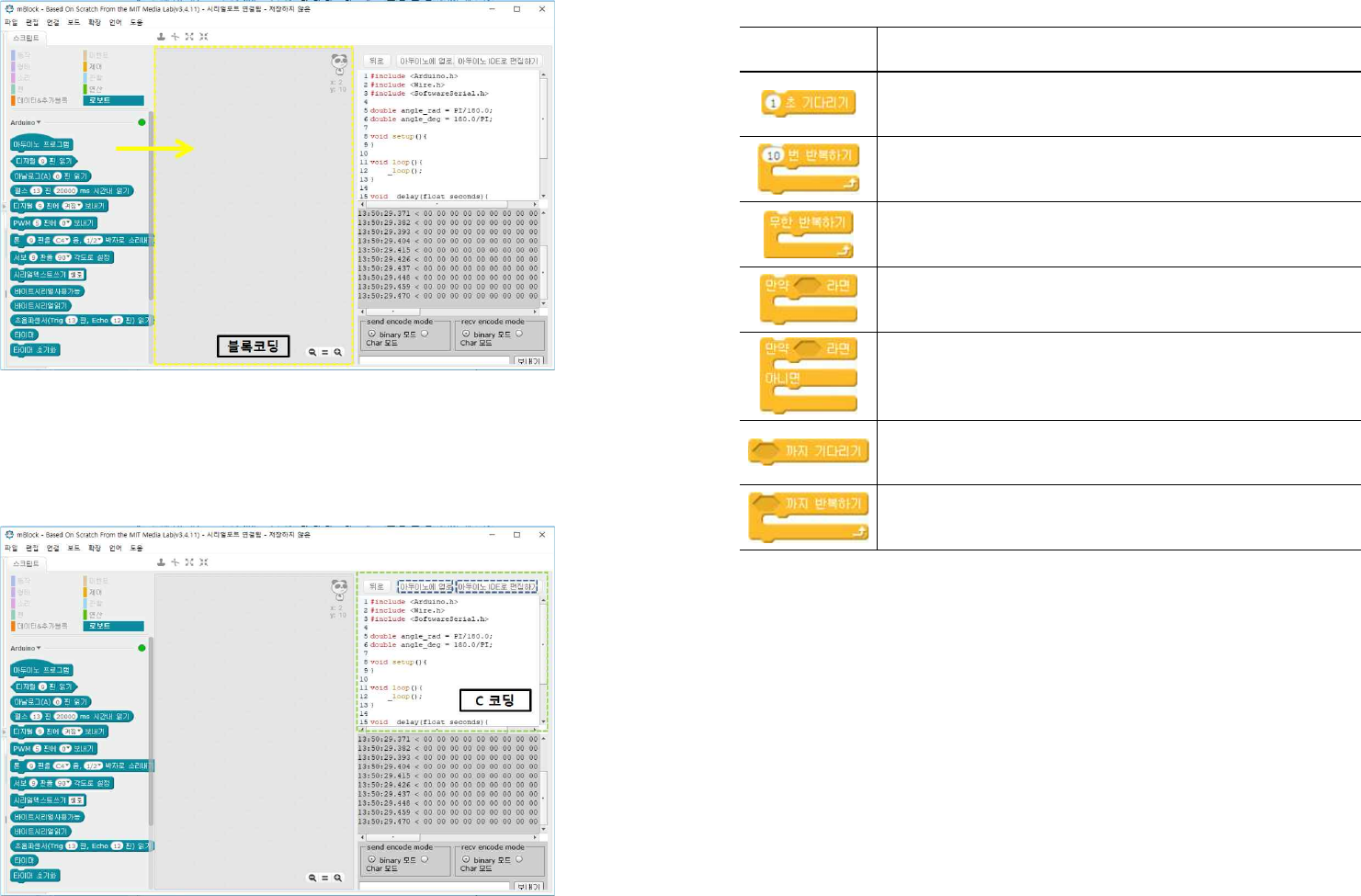Click the 뒤로 button, lower mBlock window
This screenshot has height=896, width=1361.
[376, 586]
